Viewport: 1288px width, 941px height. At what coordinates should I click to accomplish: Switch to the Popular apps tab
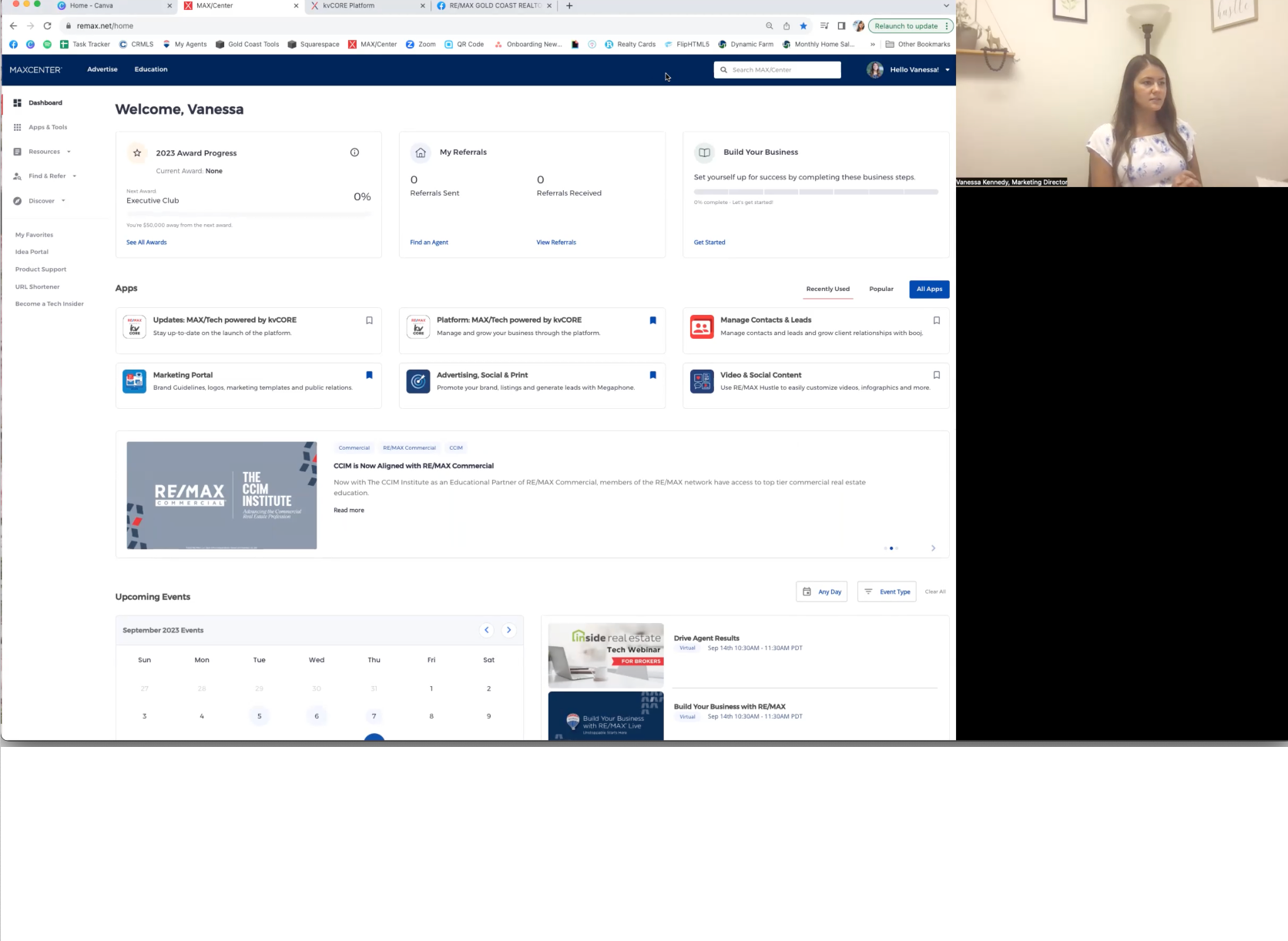(x=881, y=289)
